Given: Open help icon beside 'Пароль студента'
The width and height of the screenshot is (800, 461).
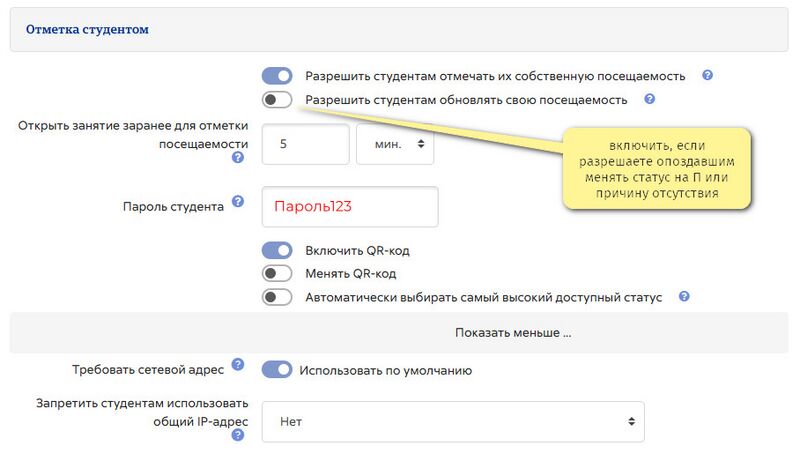Looking at the screenshot, I should click(x=238, y=201).
